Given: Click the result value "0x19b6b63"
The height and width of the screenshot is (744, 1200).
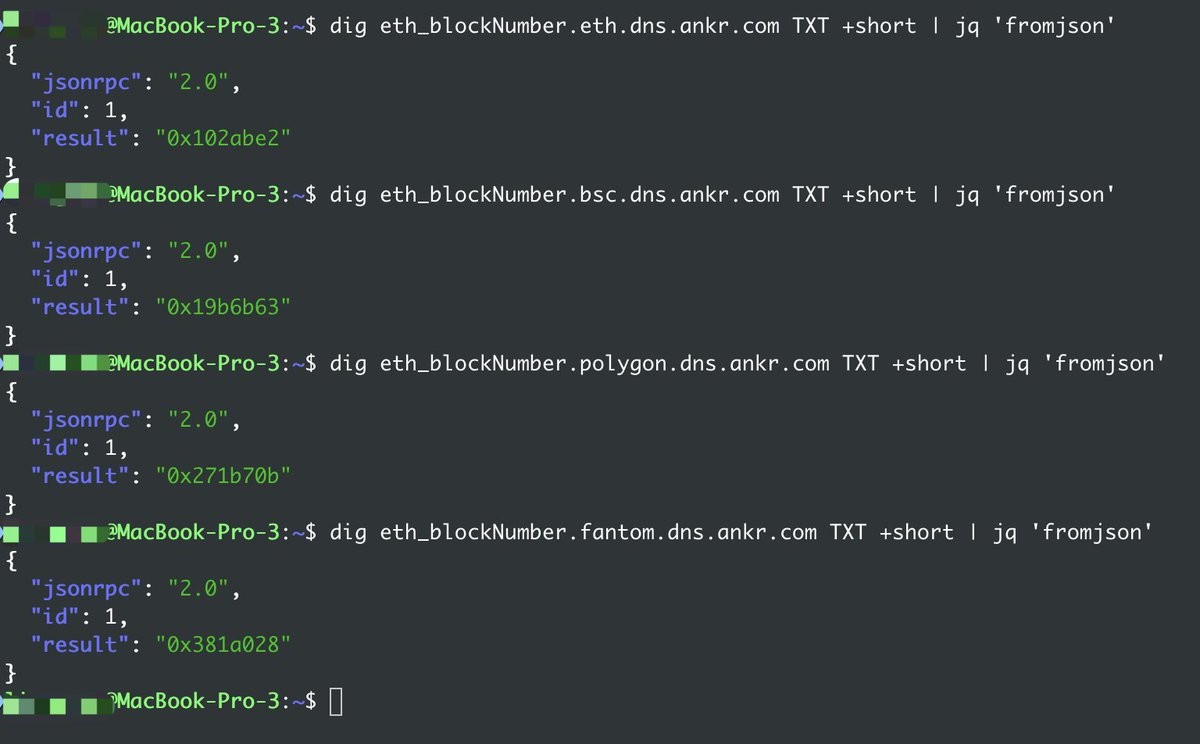Looking at the screenshot, I should tap(223, 308).
